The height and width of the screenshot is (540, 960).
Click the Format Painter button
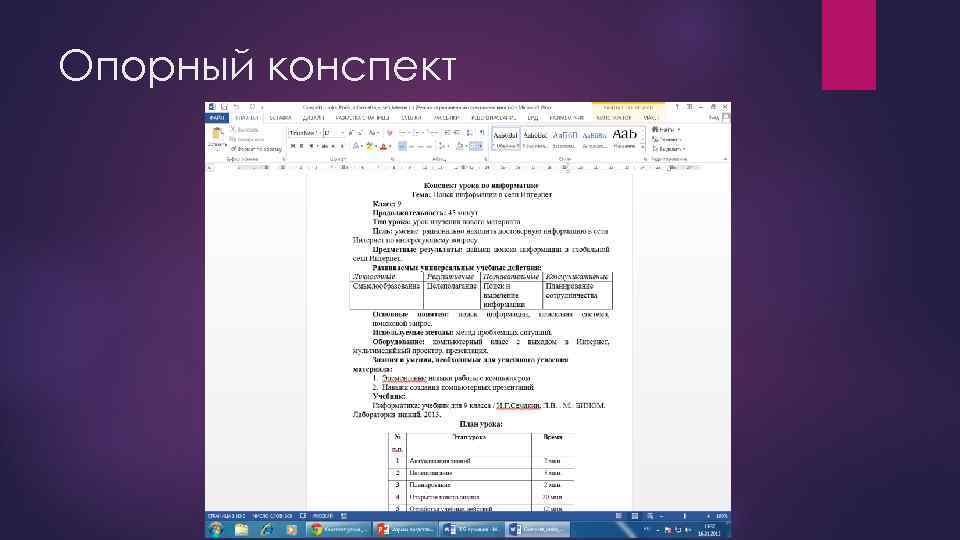tap(256, 149)
